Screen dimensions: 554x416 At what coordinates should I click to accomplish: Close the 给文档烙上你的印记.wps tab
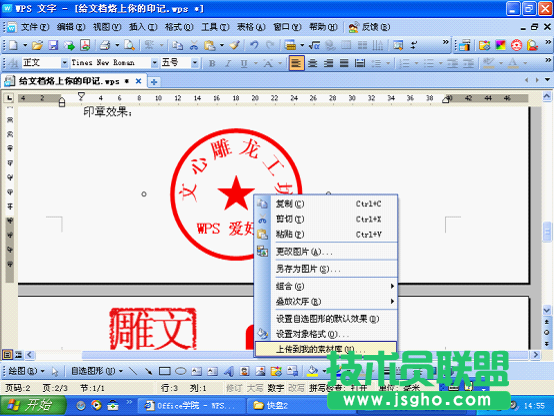(138, 81)
